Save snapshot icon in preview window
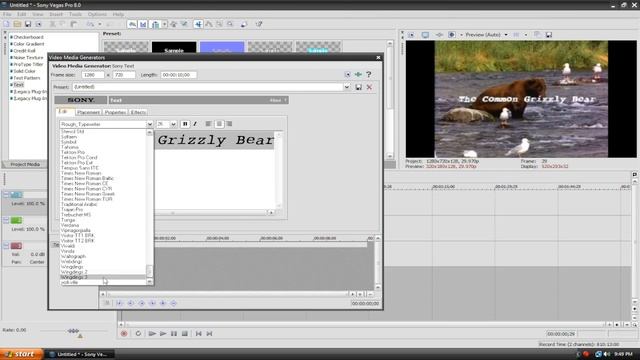This screenshot has height=360, width=640. [549, 35]
